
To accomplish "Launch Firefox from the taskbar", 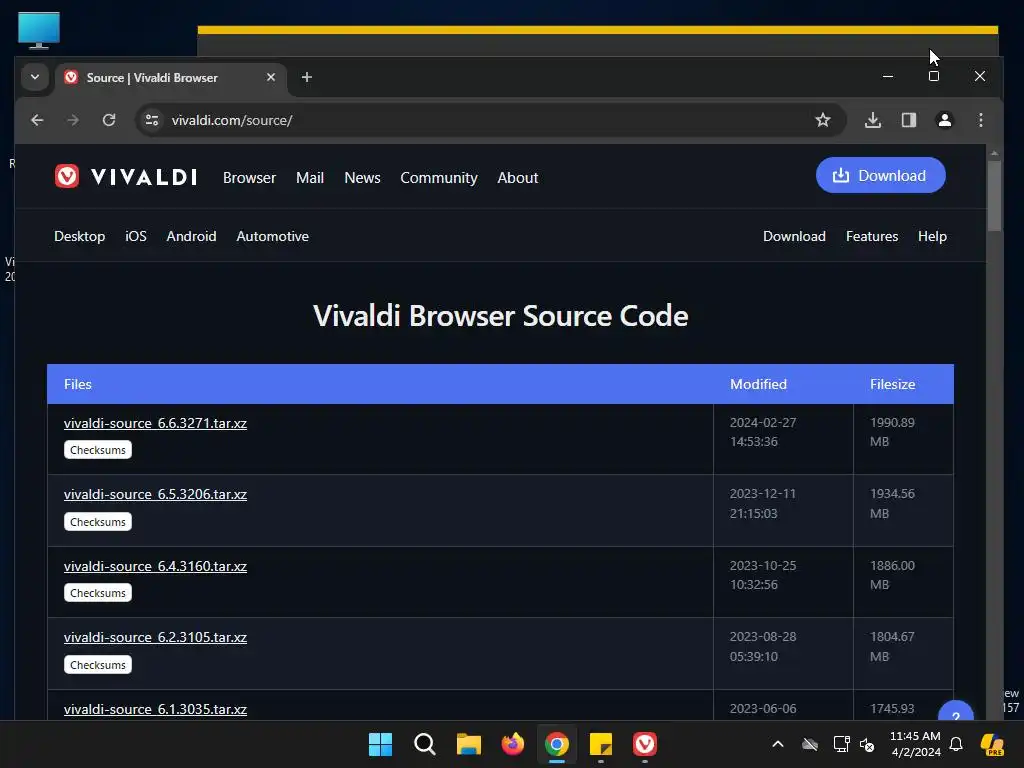I will click(x=513, y=744).
